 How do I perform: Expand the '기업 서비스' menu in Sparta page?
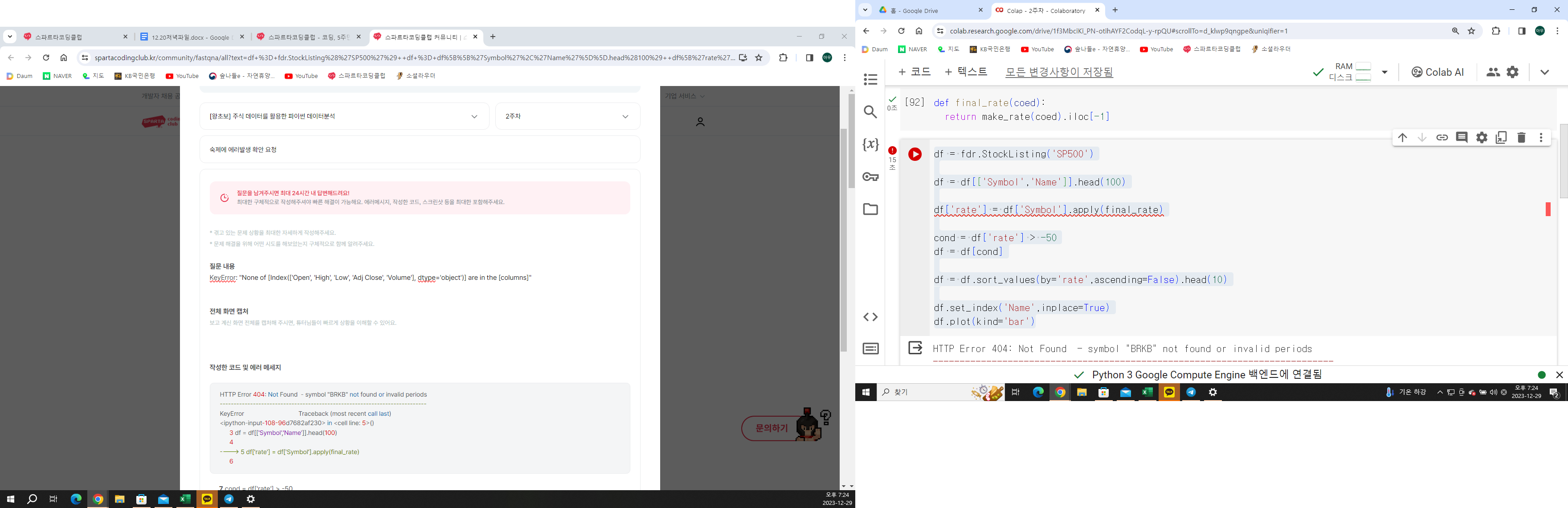(685, 96)
